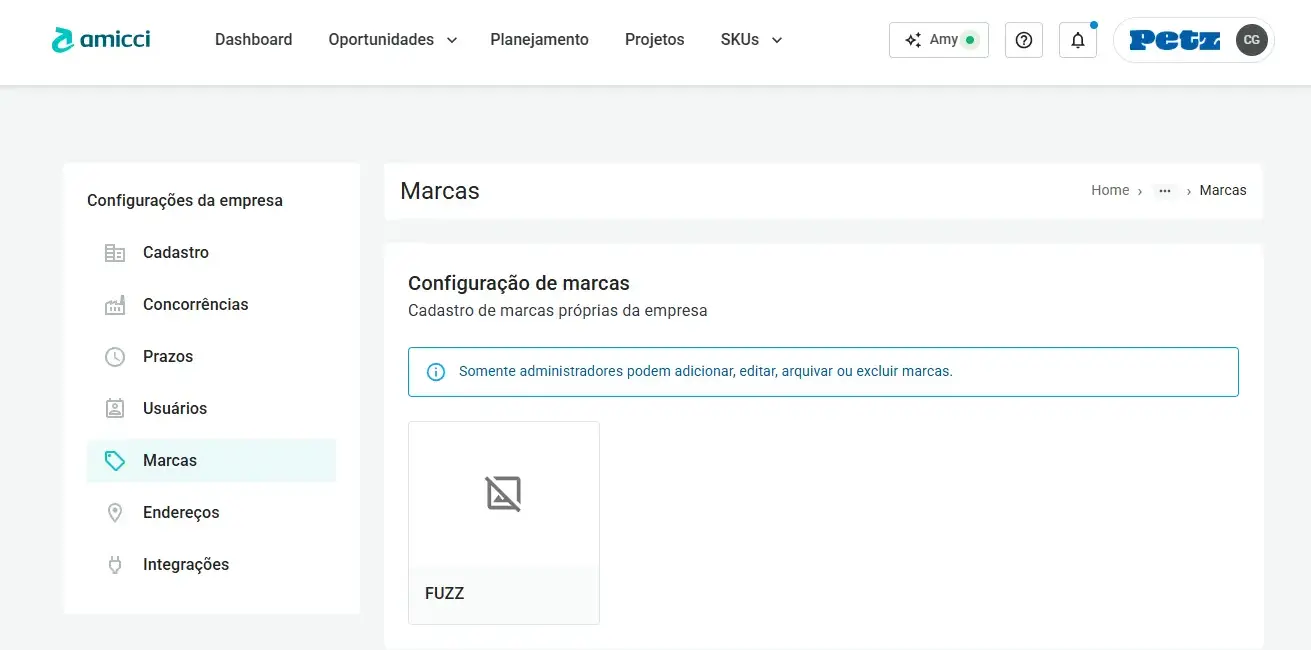Click the Usuários badge icon
1311x650 pixels.
coord(115,409)
